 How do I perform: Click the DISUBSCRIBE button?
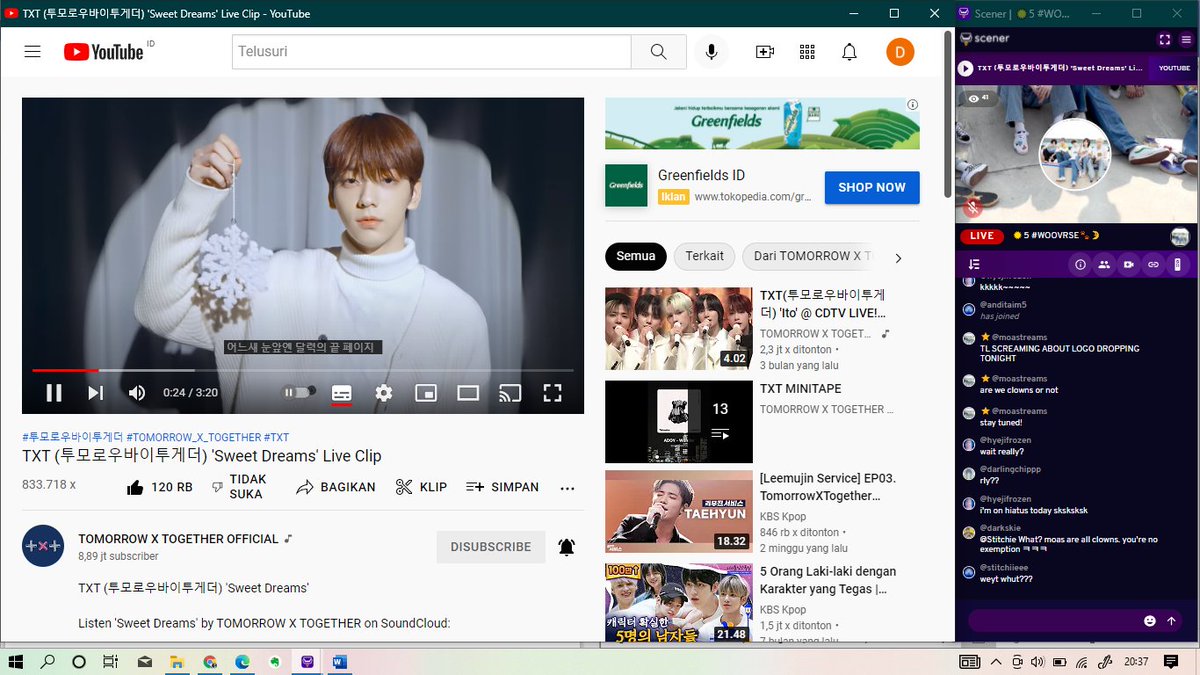tap(491, 547)
